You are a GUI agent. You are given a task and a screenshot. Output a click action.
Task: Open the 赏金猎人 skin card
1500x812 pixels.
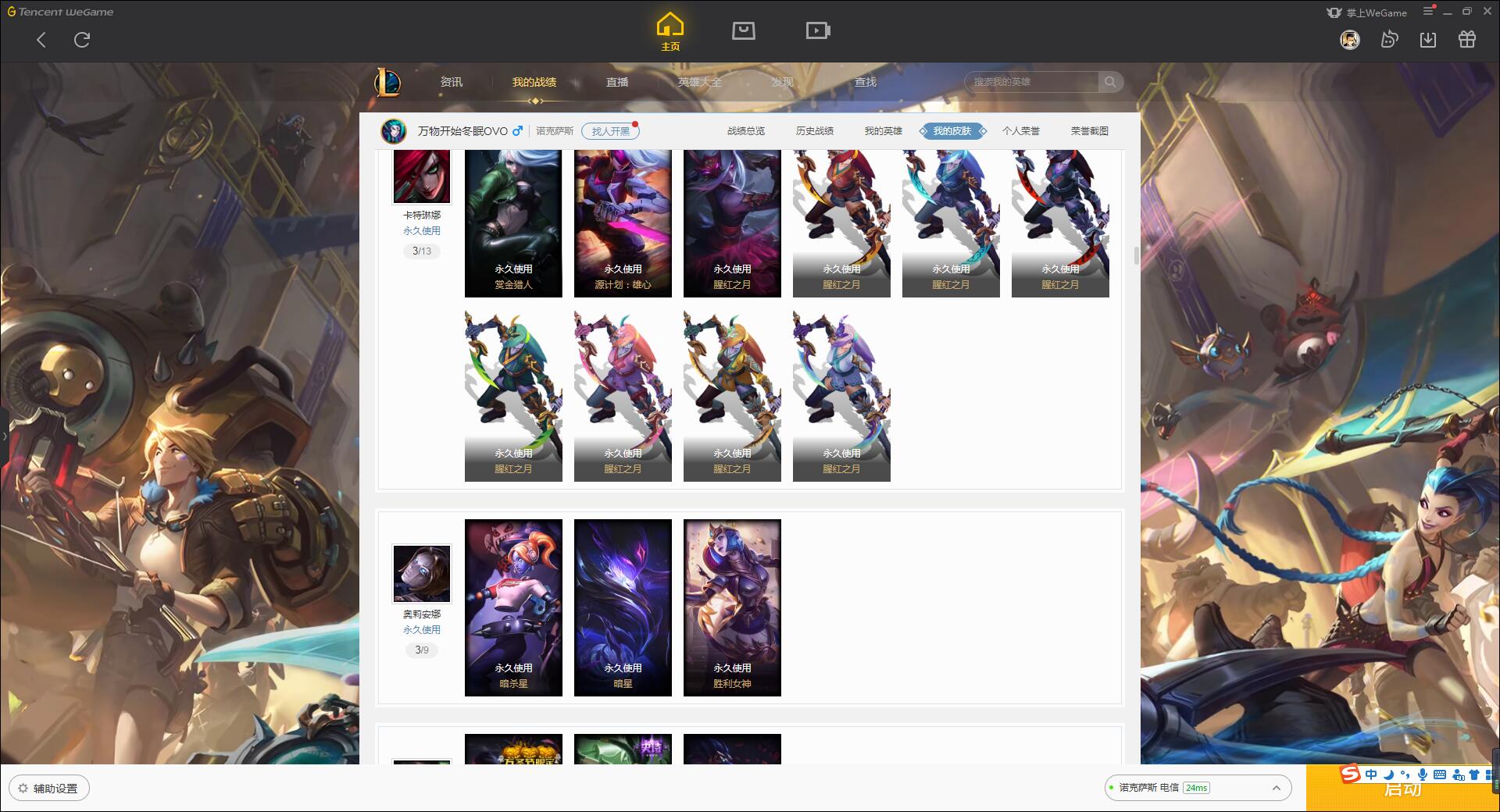point(513,223)
